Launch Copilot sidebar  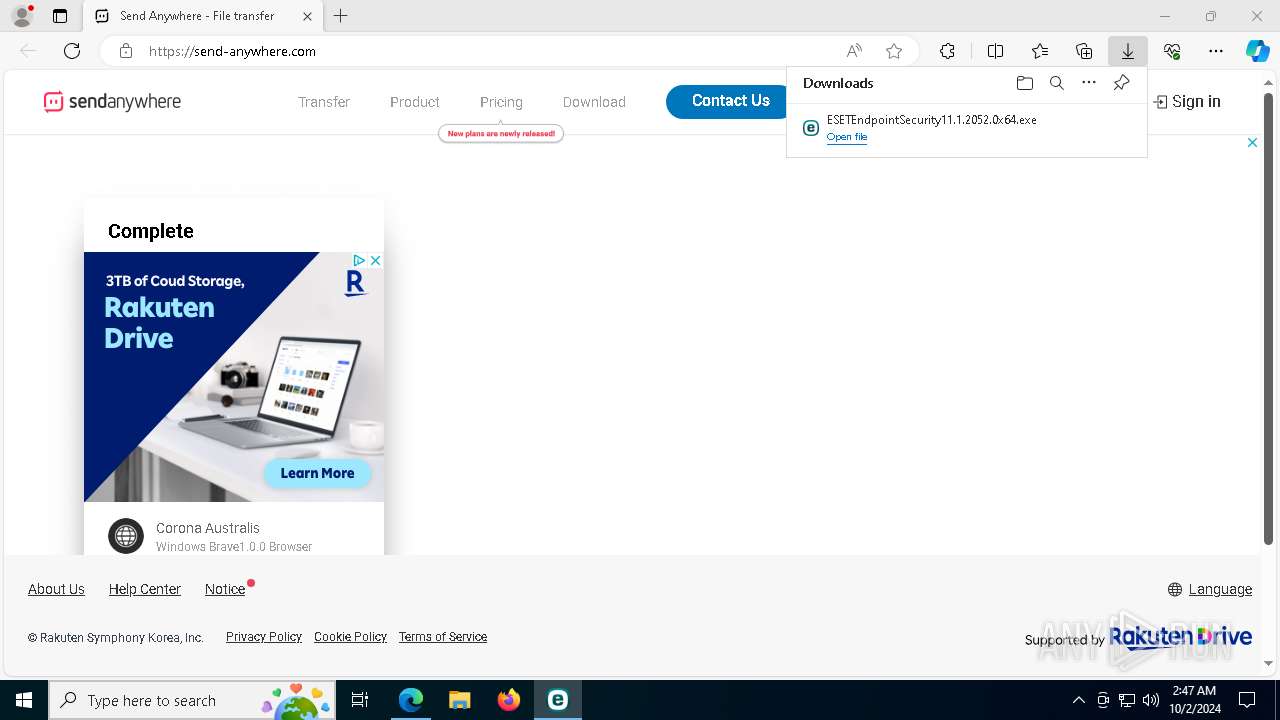pos(1257,51)
